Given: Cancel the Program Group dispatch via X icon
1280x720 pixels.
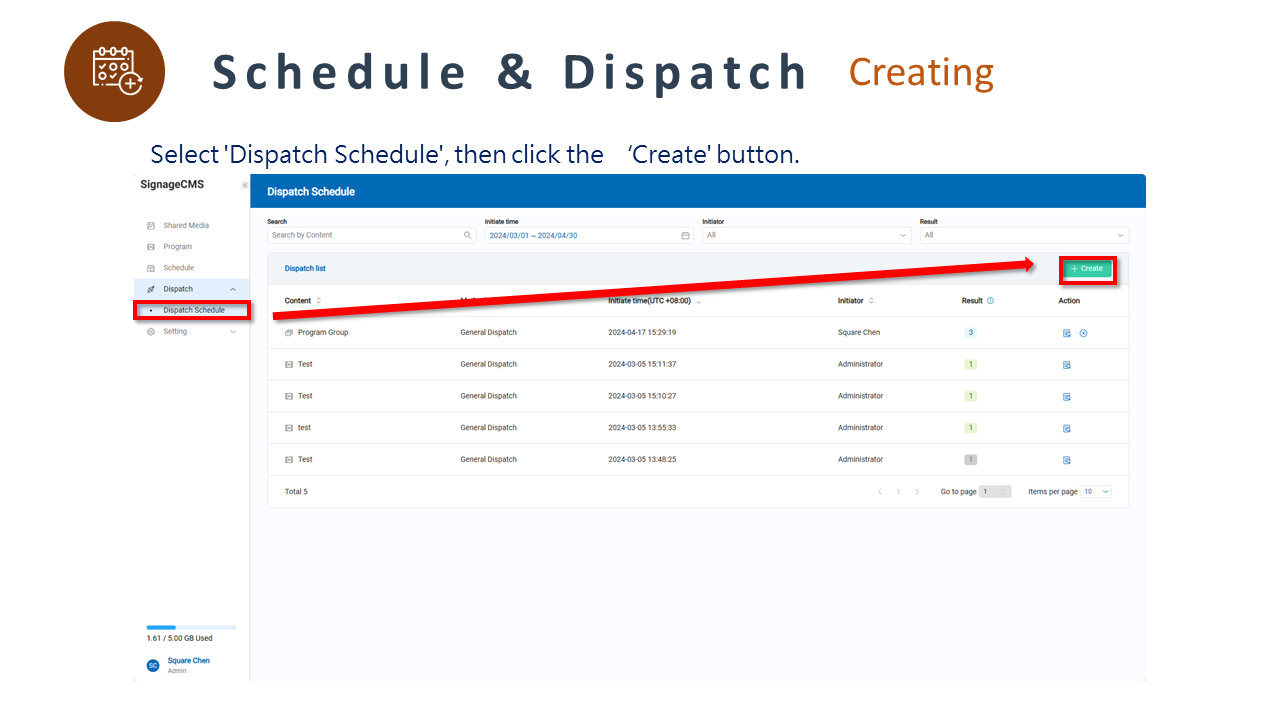Looking at the screenshot, I should click(1083, 333).
